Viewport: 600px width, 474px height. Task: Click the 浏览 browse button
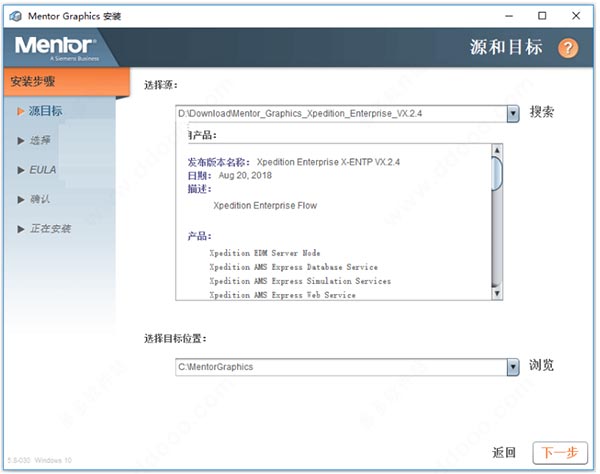[x=541, y=365]
